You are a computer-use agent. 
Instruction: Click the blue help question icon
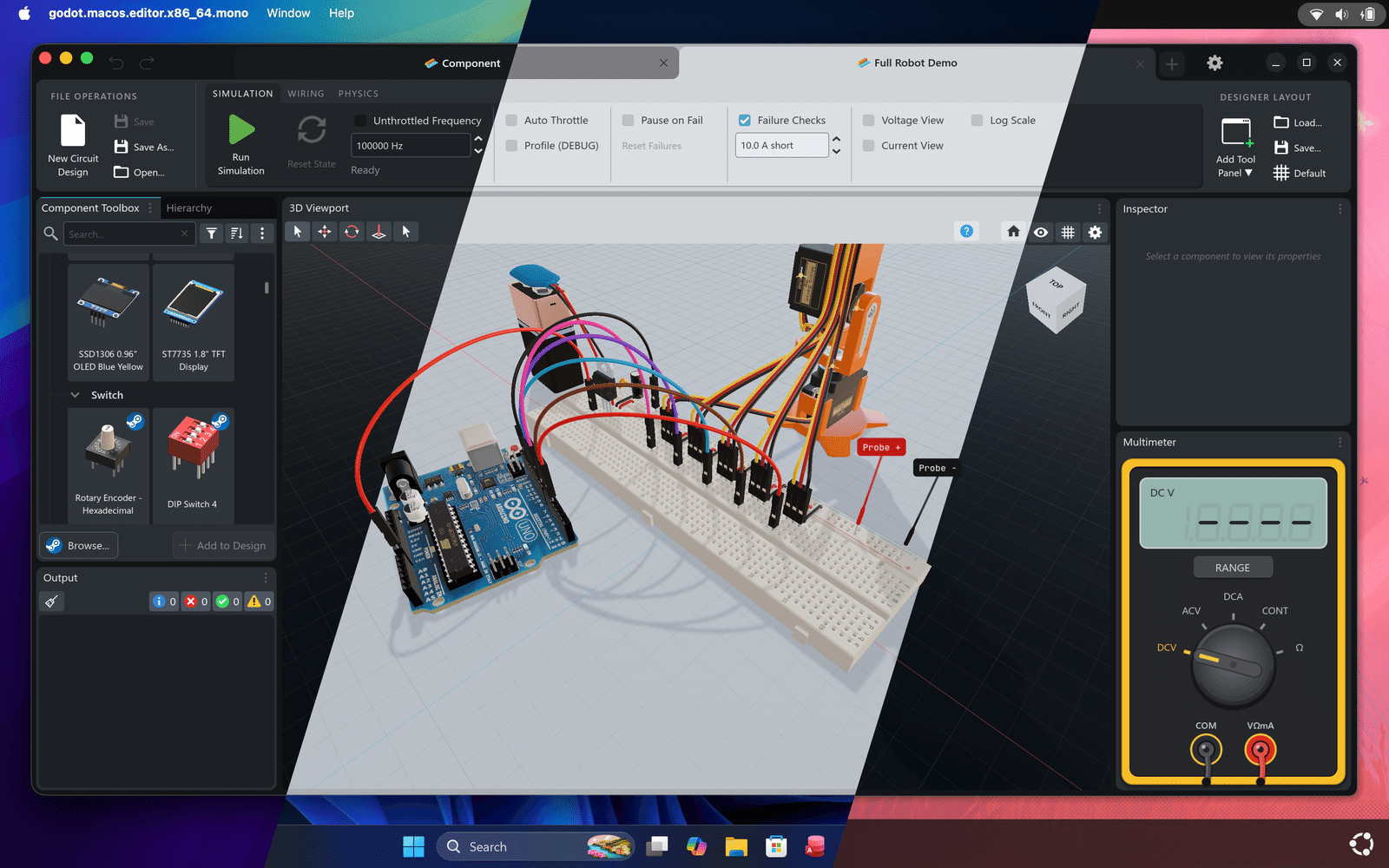tap(966, 231)
